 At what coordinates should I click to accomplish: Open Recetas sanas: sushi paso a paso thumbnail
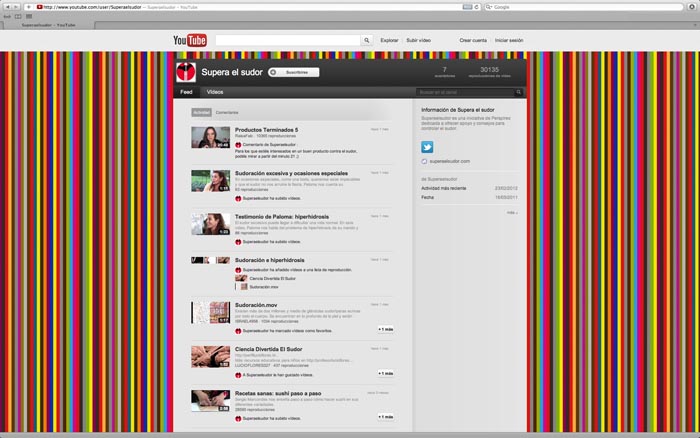click(210, 401)
